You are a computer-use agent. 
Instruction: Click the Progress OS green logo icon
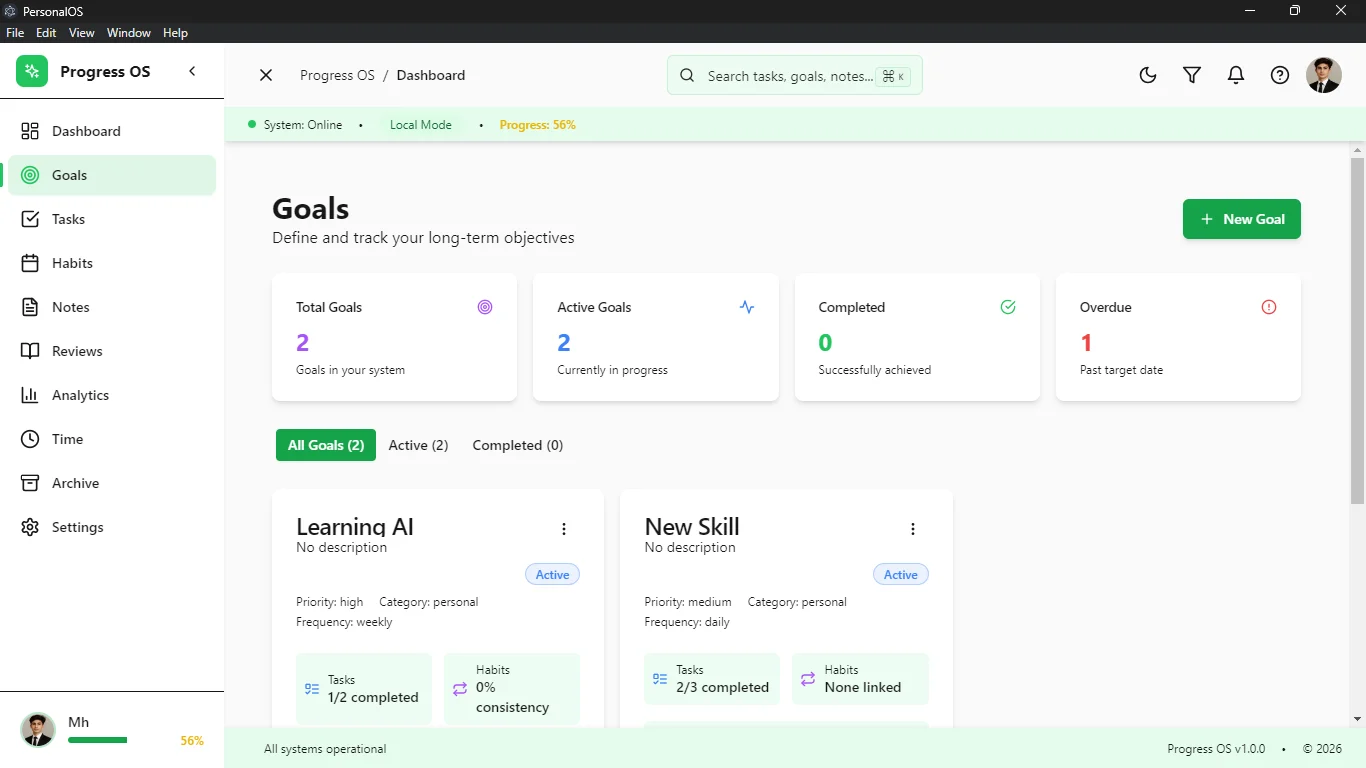pyautogui.click(x=32, y=71)
